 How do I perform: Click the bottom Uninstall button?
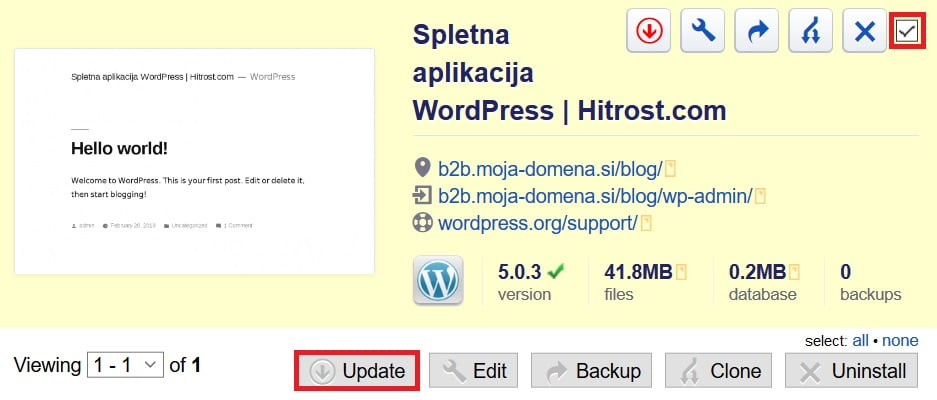[852, 371]
